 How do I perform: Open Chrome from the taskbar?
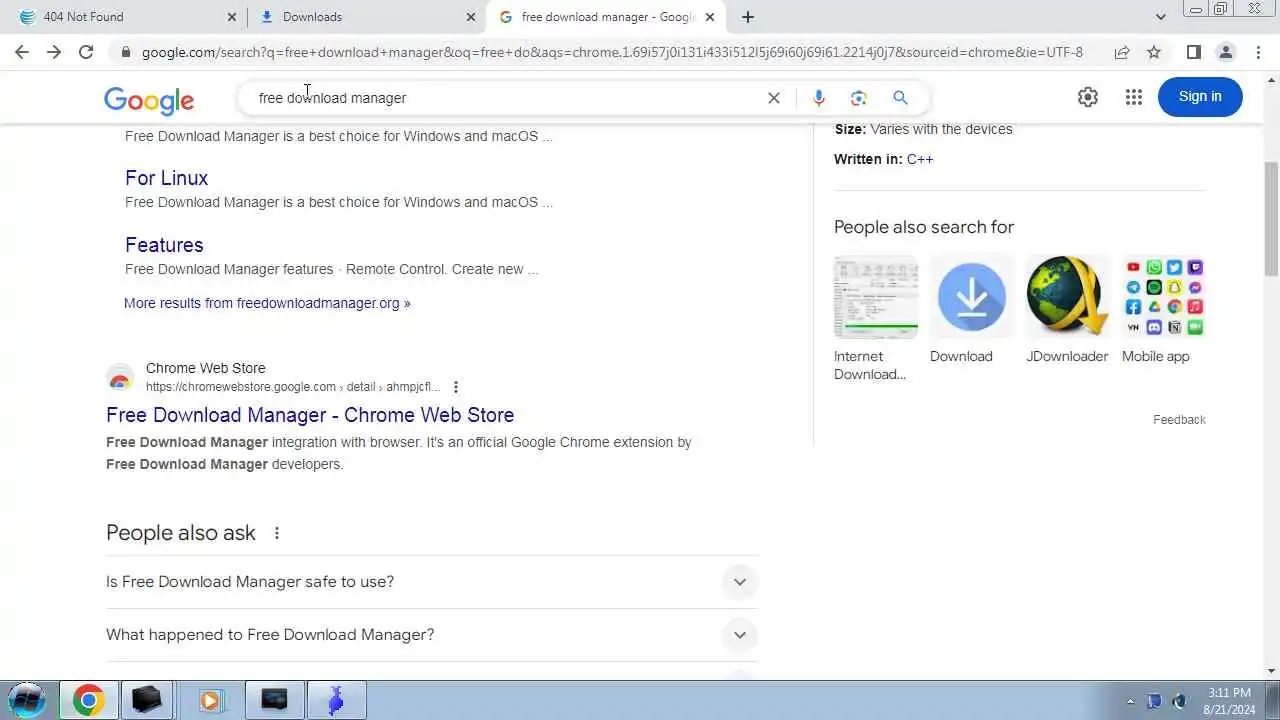click(88, 700)
